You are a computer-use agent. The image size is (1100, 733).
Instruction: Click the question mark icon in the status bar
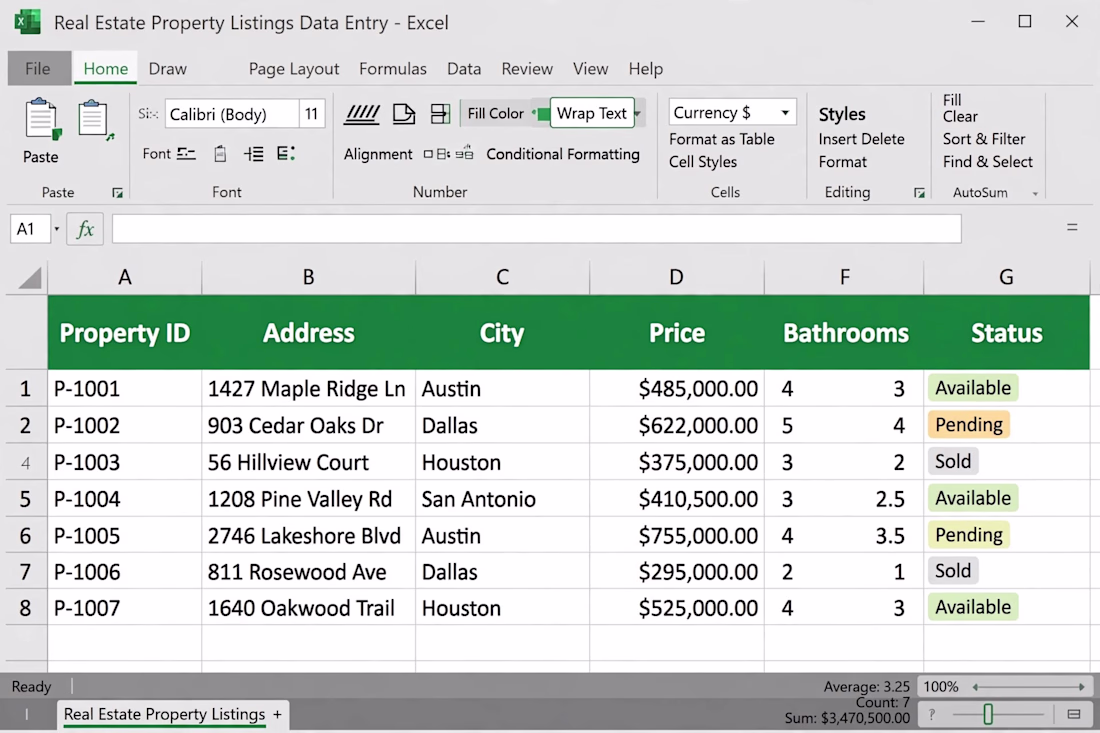pyautogui.click(x=932, y=715)
